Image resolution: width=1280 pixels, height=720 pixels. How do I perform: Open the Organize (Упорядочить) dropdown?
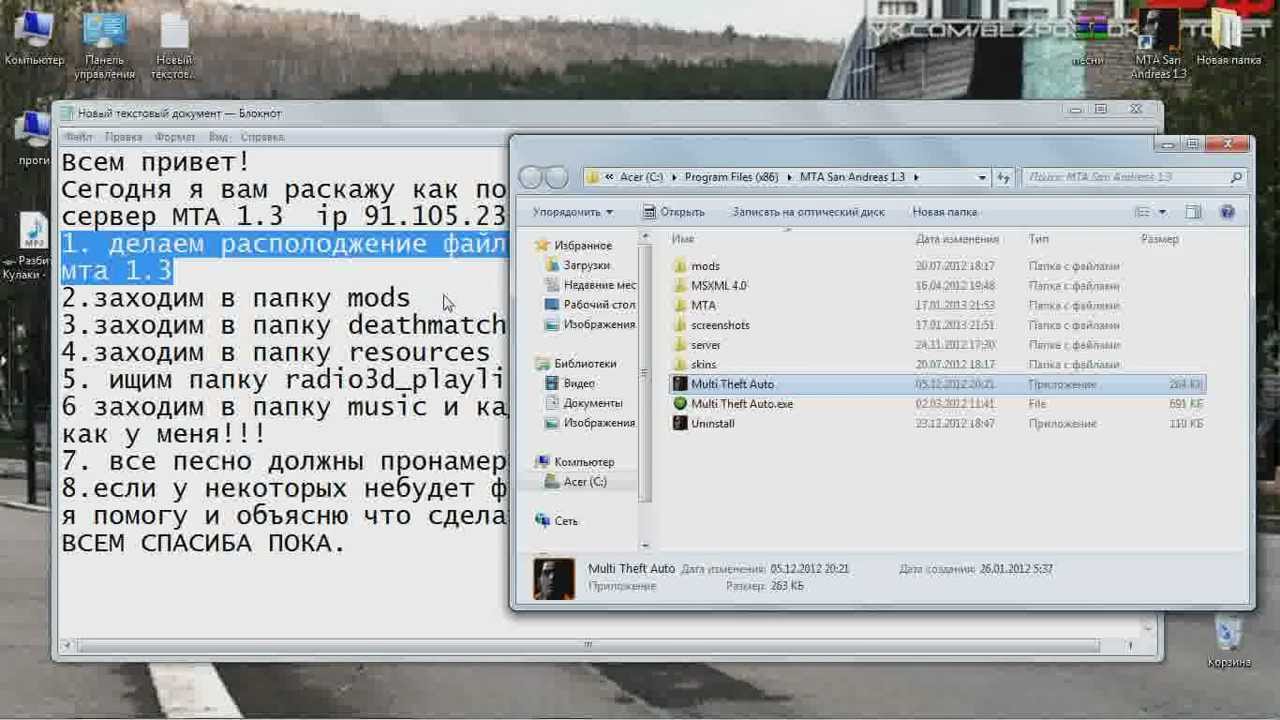pyautogui.click(x=572, y=212)
